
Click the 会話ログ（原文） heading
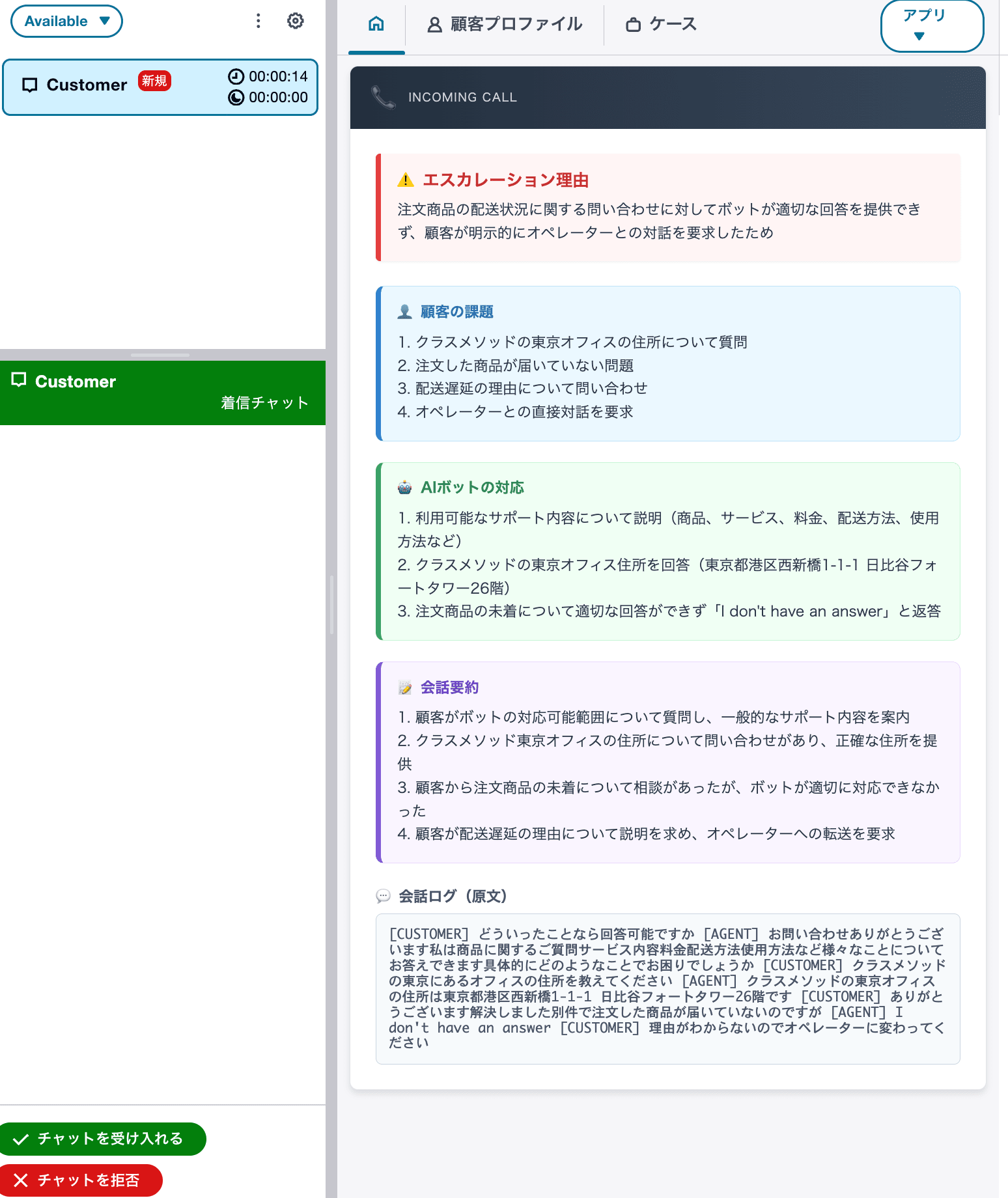point(453,897)
